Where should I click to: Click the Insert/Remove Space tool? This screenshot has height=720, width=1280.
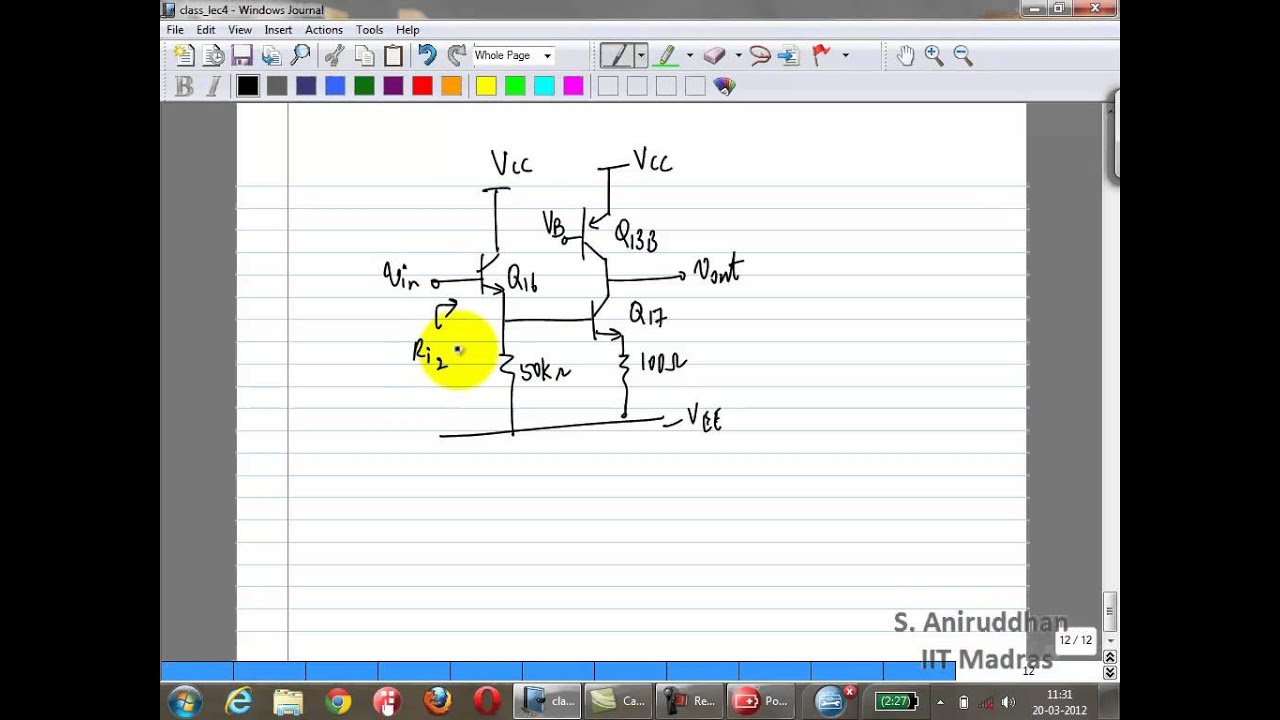(x=789, y=56)
